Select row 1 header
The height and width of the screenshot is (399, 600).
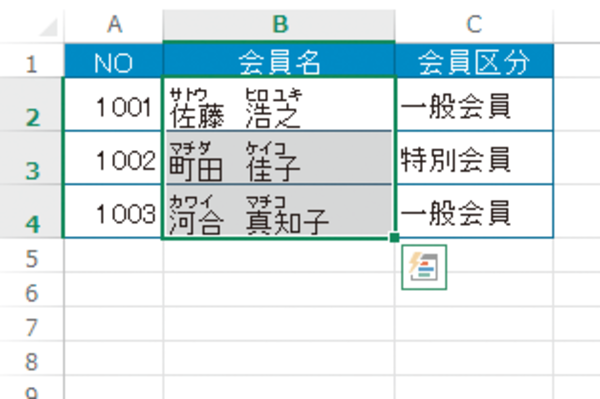coord(32,60)
